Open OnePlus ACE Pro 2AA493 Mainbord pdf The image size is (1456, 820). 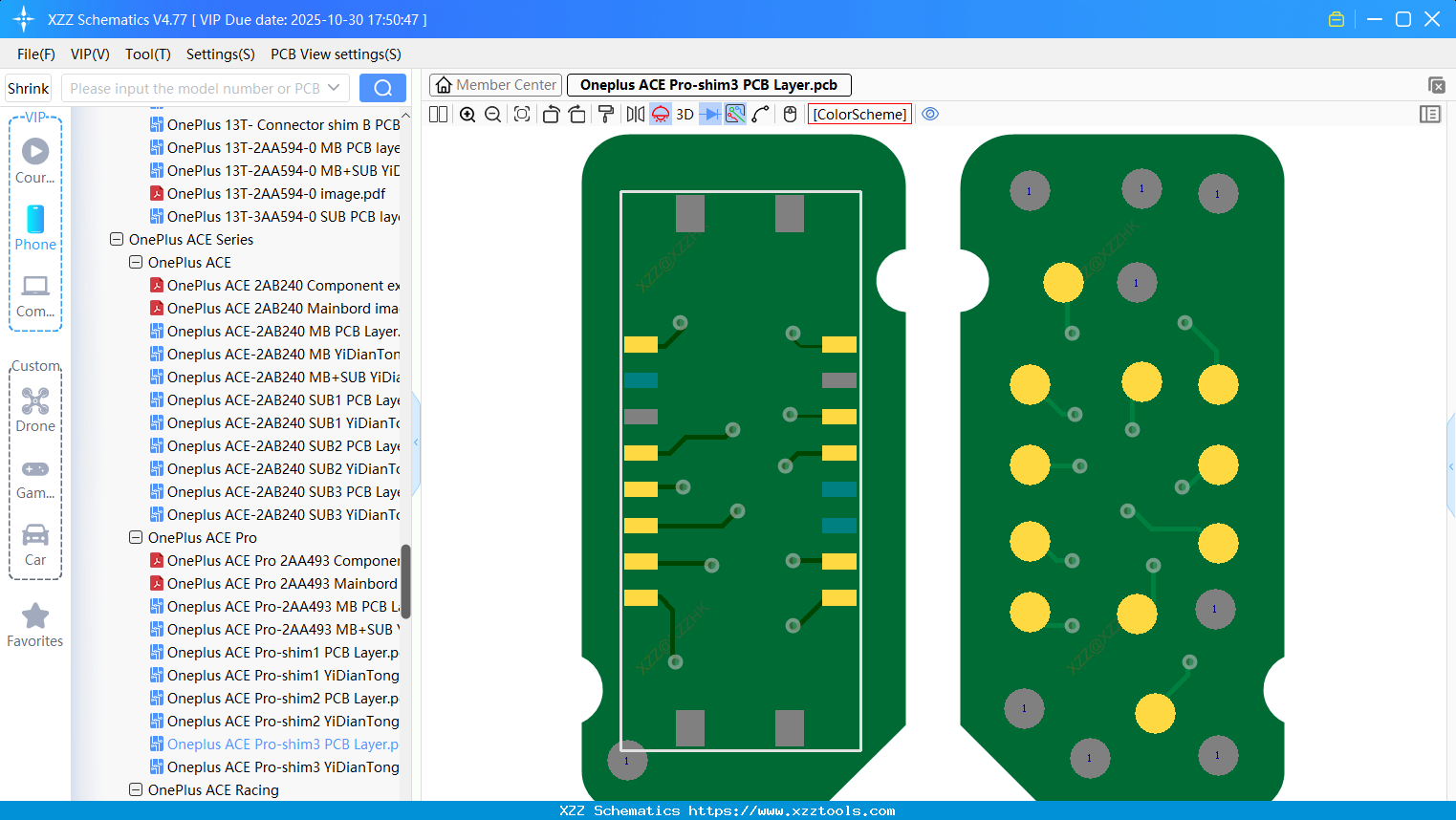(x=275, y=583)
